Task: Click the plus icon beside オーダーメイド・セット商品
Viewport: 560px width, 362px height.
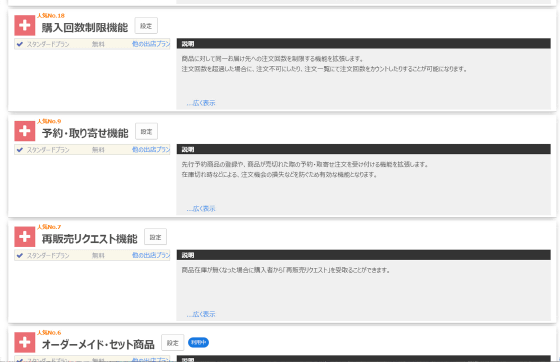Action: click(x=25, y=342)
